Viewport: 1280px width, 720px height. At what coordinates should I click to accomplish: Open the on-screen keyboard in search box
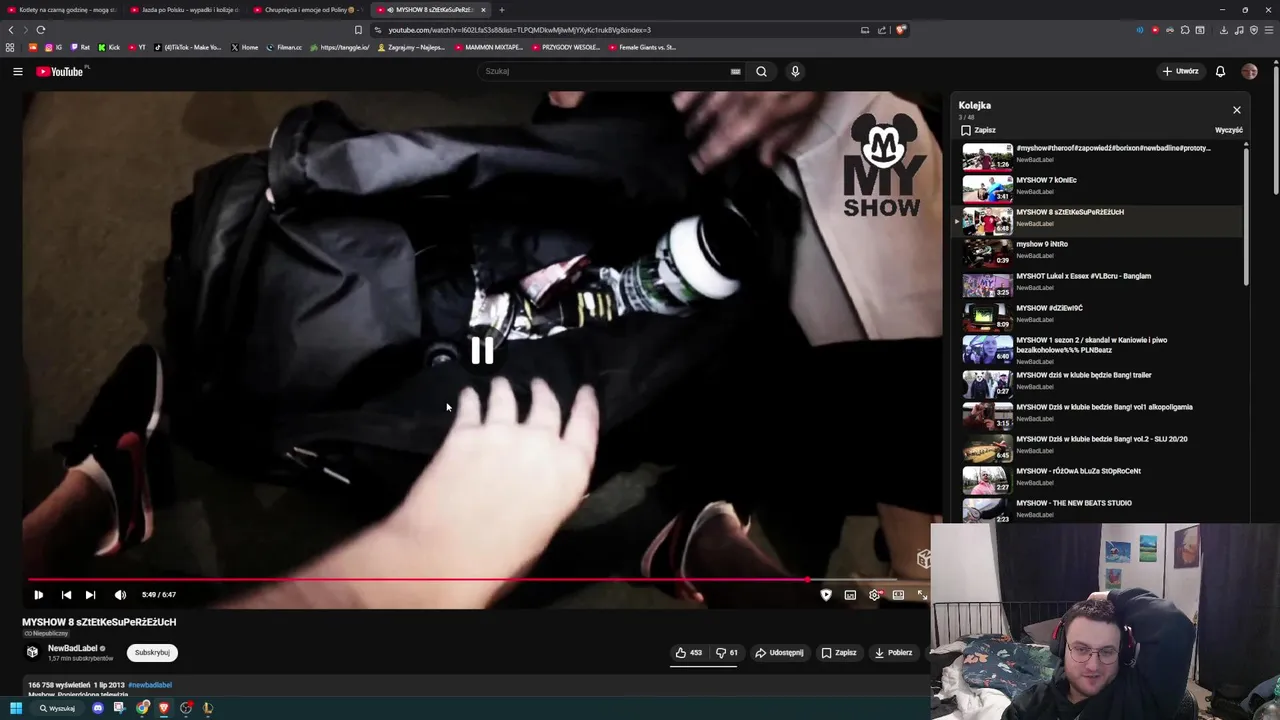(735, 71)
